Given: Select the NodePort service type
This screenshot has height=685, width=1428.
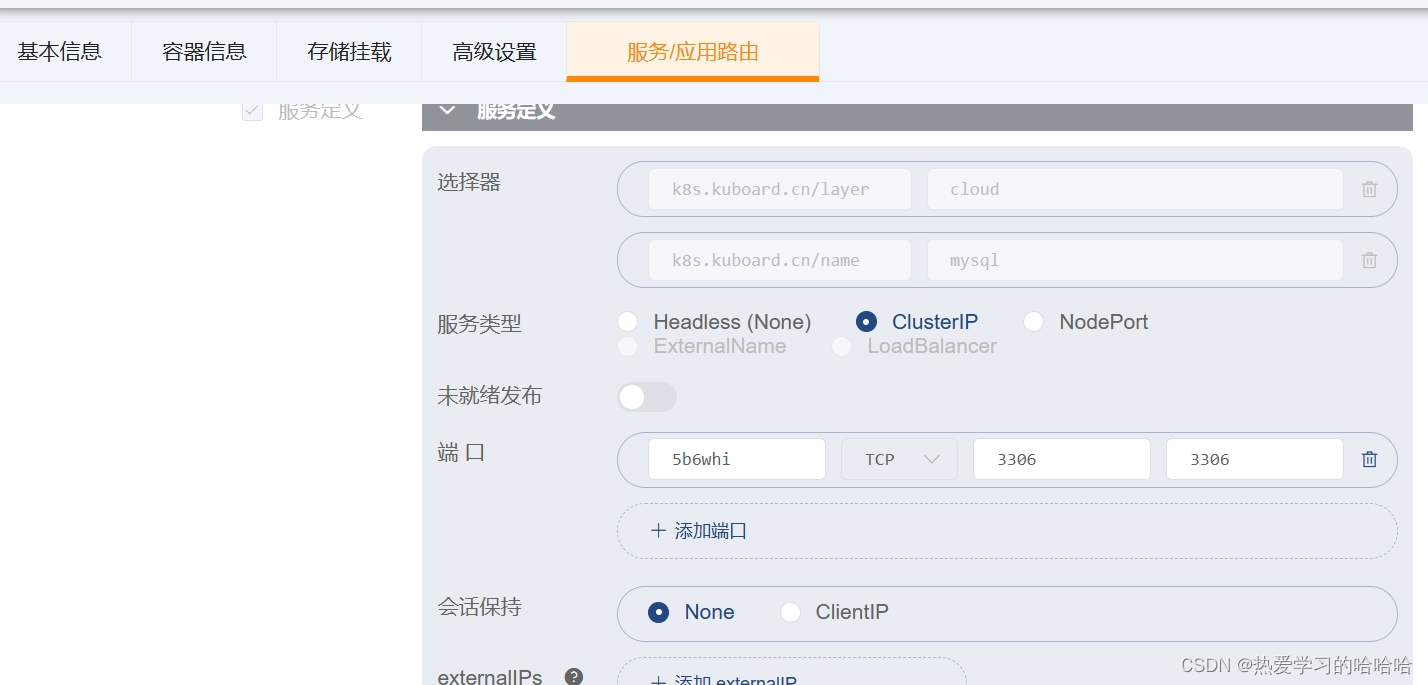Looking at the screenshot, I should click(x=1033, y=321).
